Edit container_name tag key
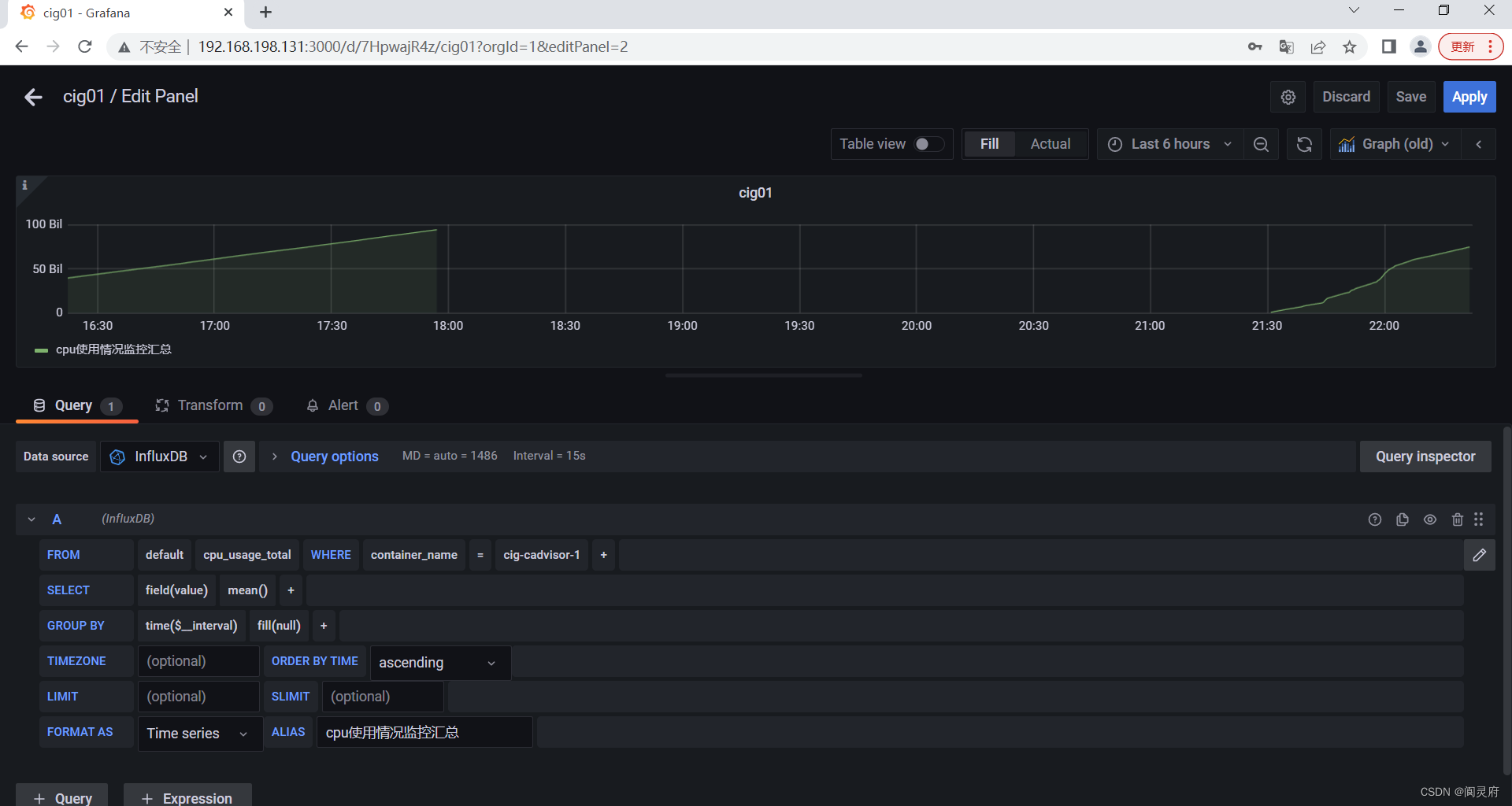Viewport: 1512px width, 806px height. pos(414,555)
